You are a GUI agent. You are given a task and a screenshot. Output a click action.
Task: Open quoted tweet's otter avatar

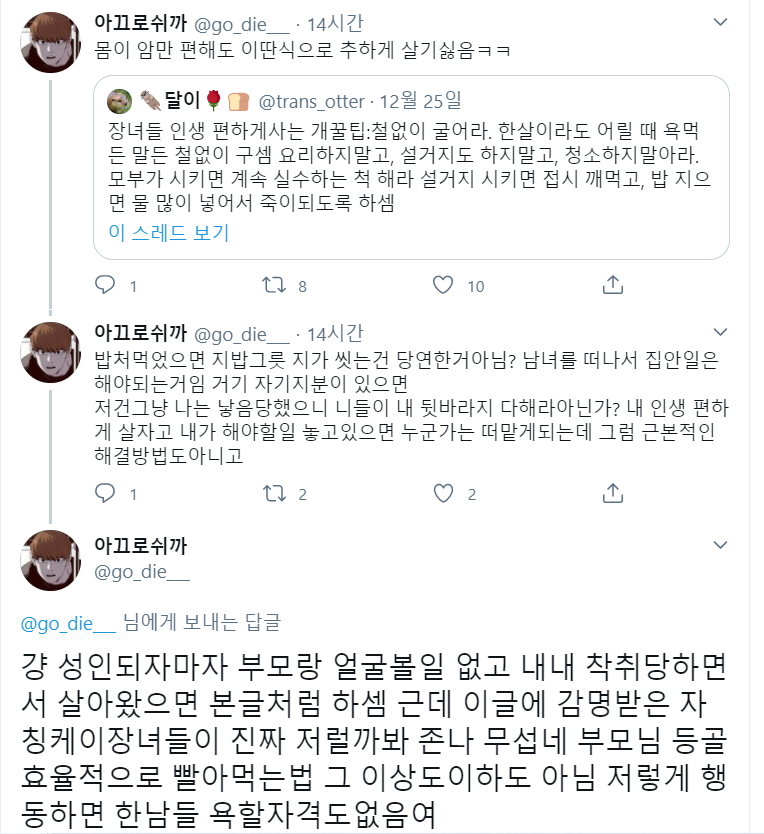[120, 101]
